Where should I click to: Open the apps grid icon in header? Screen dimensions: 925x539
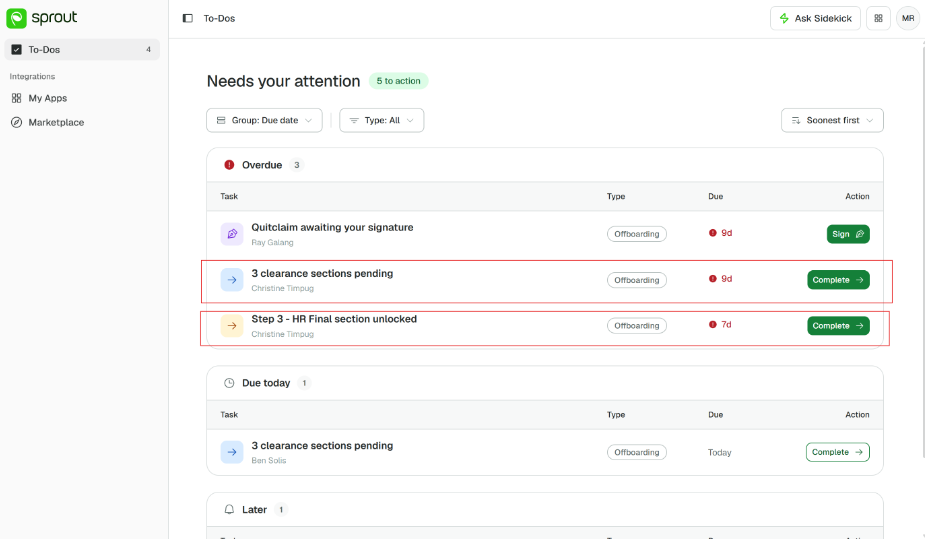(x=878, y=18)
